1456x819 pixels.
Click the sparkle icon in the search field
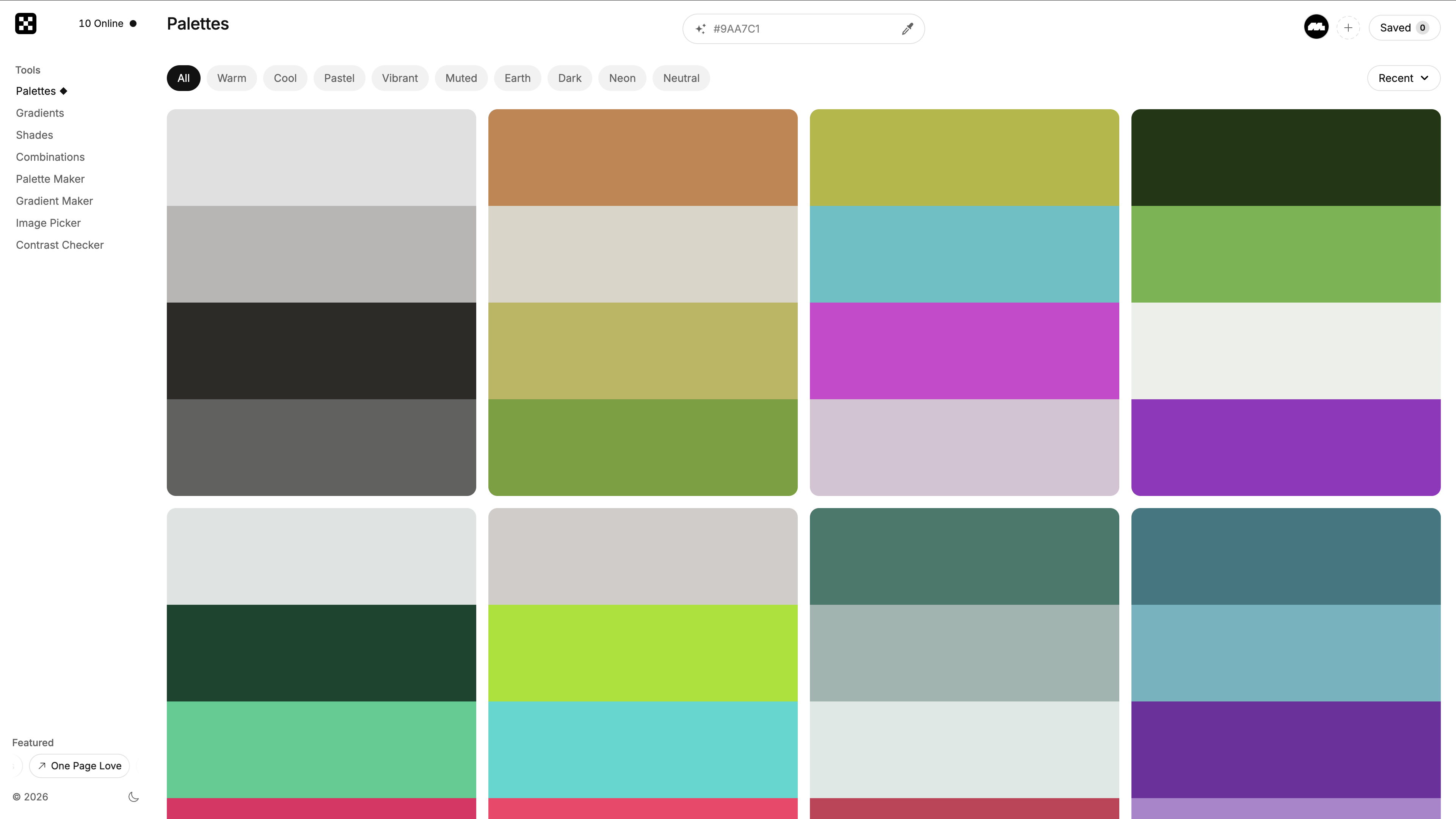pyautogui.click(x=700, y=29)
